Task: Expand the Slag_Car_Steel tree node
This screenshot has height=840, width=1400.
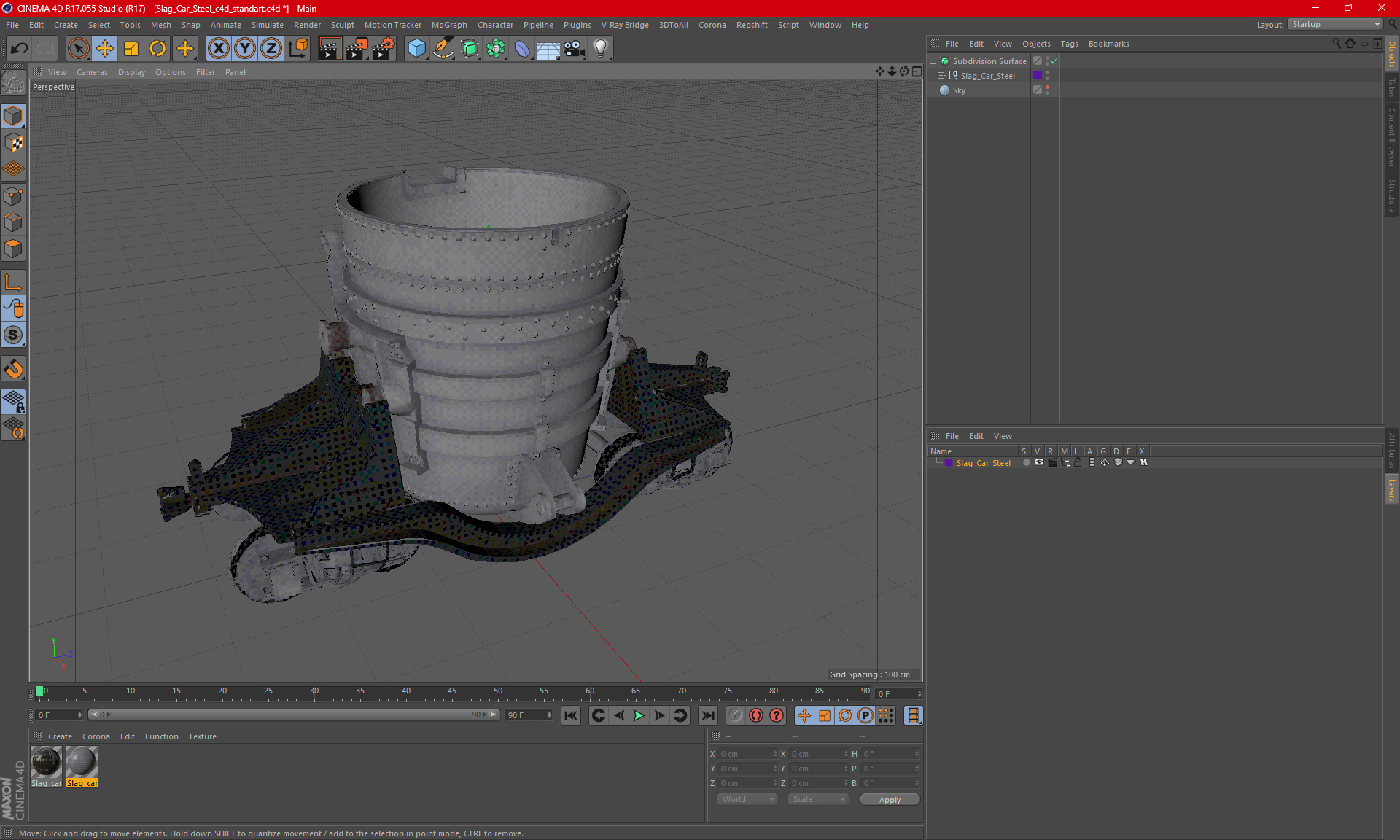Action: (x=941, y=76)
